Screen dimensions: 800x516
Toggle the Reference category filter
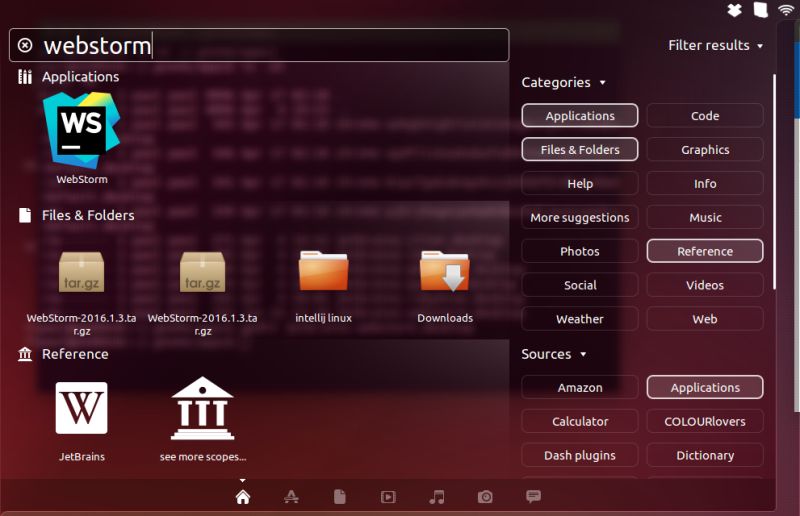click(705, 251)
